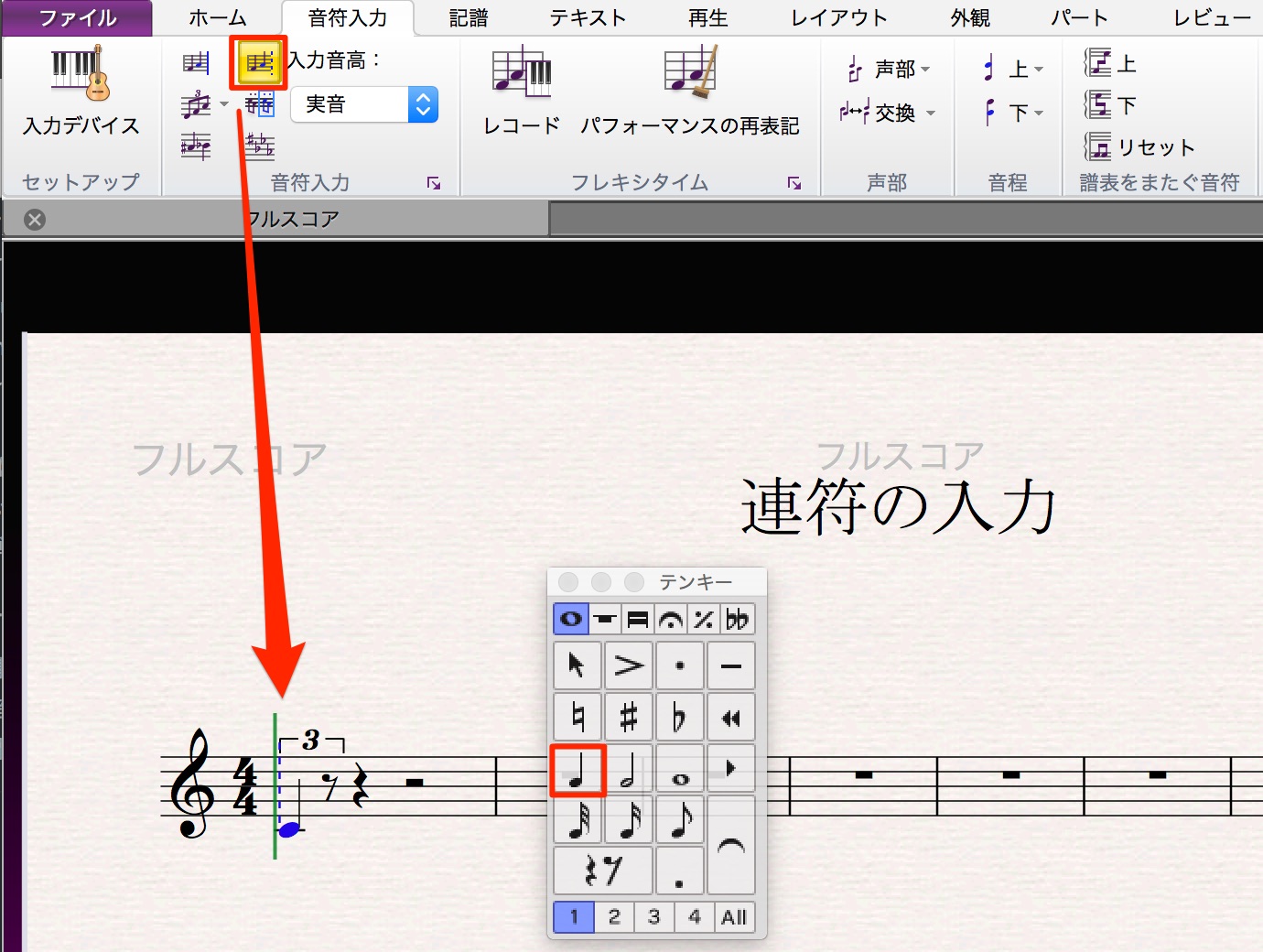Switch to the レビュー ribbon tab
The image size is (1263, 952).
click(1212, 17)
